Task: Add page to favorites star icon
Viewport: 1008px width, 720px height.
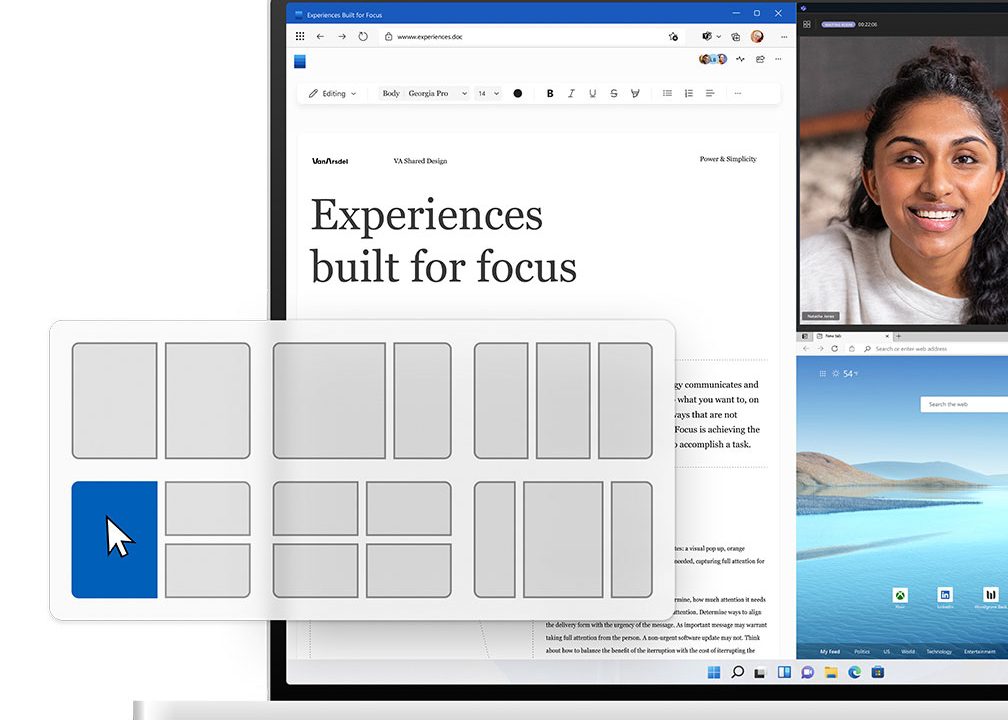Action: pos(673,37)
